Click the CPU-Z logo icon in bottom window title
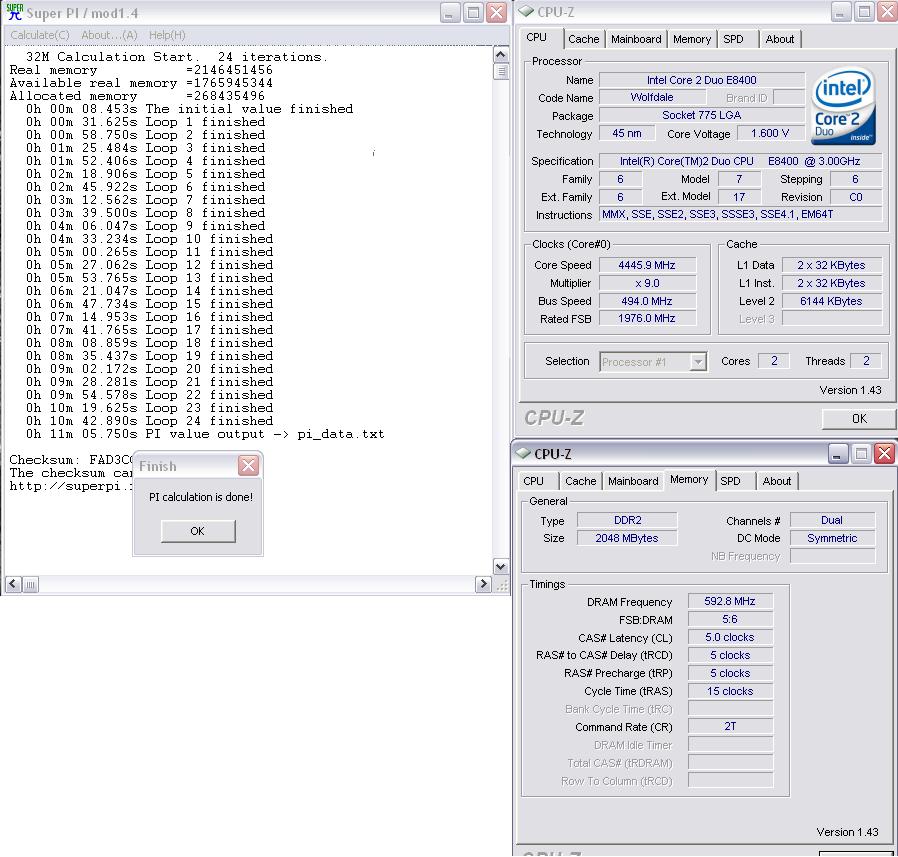Screen dimensions: 898x857 (x=523, y=453)
